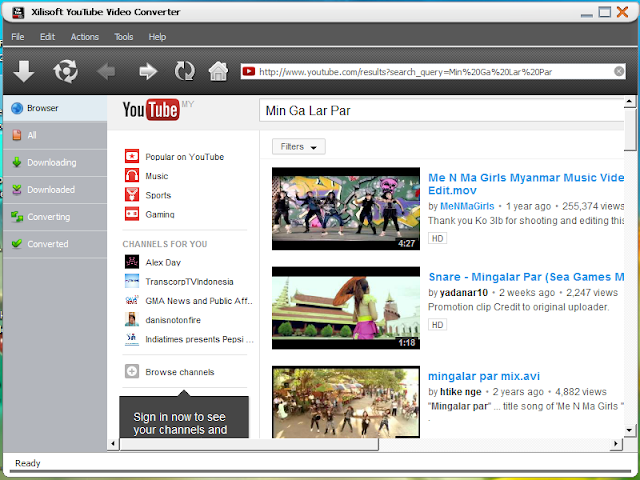
Task: Open the Gaming category link
Action: coord(160,214)
